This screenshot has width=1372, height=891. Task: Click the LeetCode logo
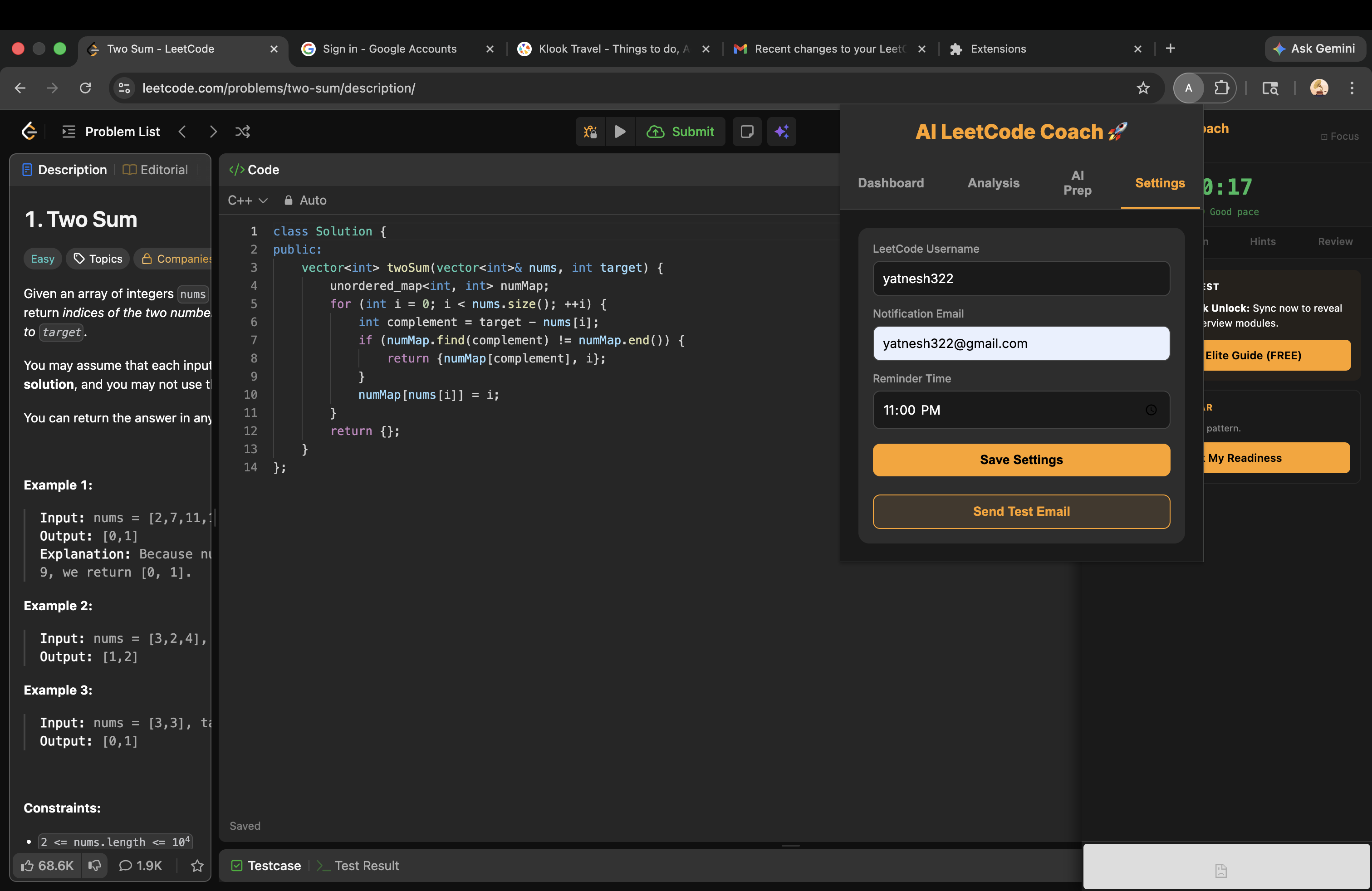[28, 131]
